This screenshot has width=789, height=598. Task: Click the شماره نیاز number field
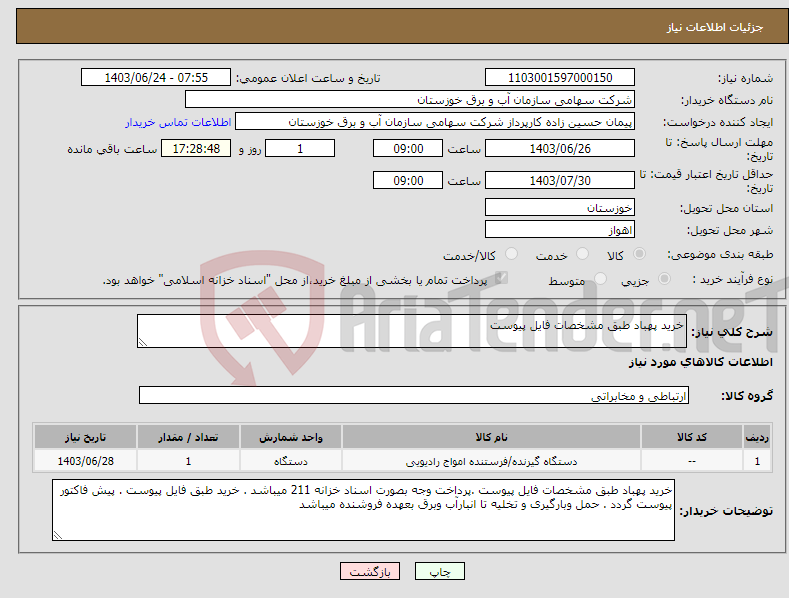(560, 78)
